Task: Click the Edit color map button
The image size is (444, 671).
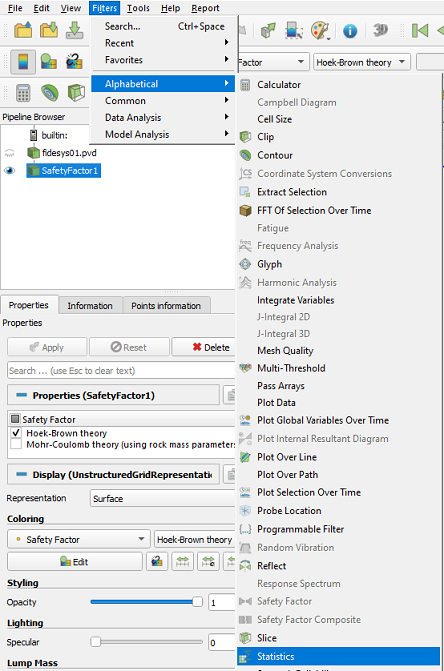Action: point(75,561)
